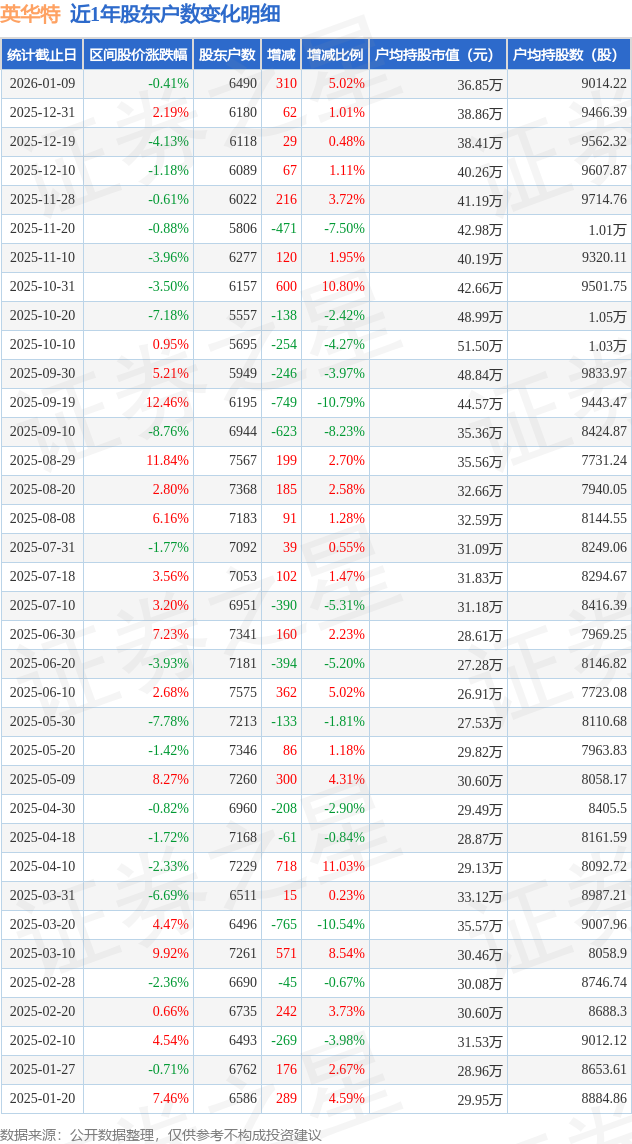Click the 股东户数 column header
This screenshot has height=1144, width=632.
coord(227,55)
